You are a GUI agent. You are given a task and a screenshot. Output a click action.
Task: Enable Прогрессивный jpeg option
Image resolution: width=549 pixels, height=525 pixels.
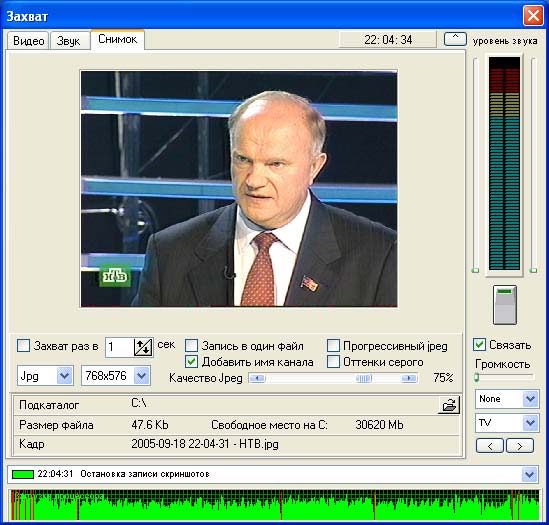[333, 345]
